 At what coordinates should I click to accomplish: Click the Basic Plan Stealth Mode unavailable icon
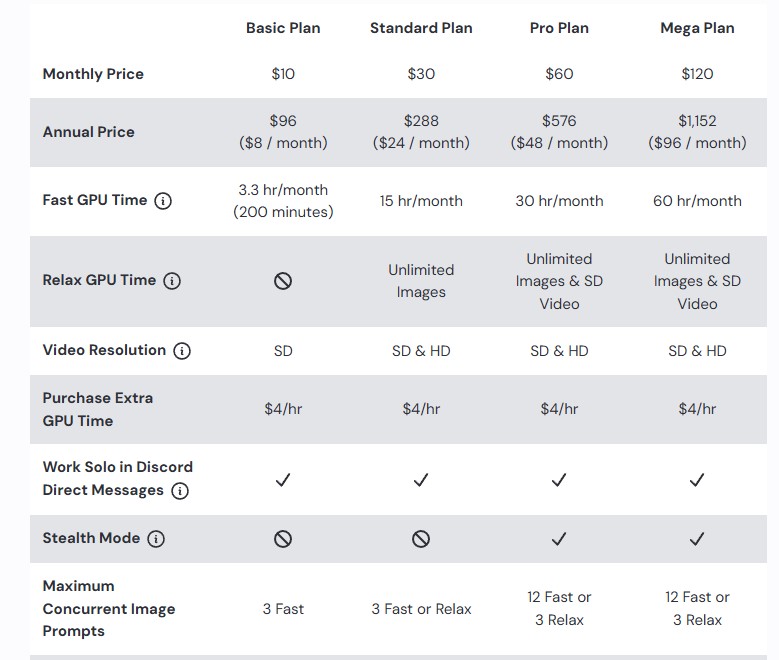(x=283, y=539)
